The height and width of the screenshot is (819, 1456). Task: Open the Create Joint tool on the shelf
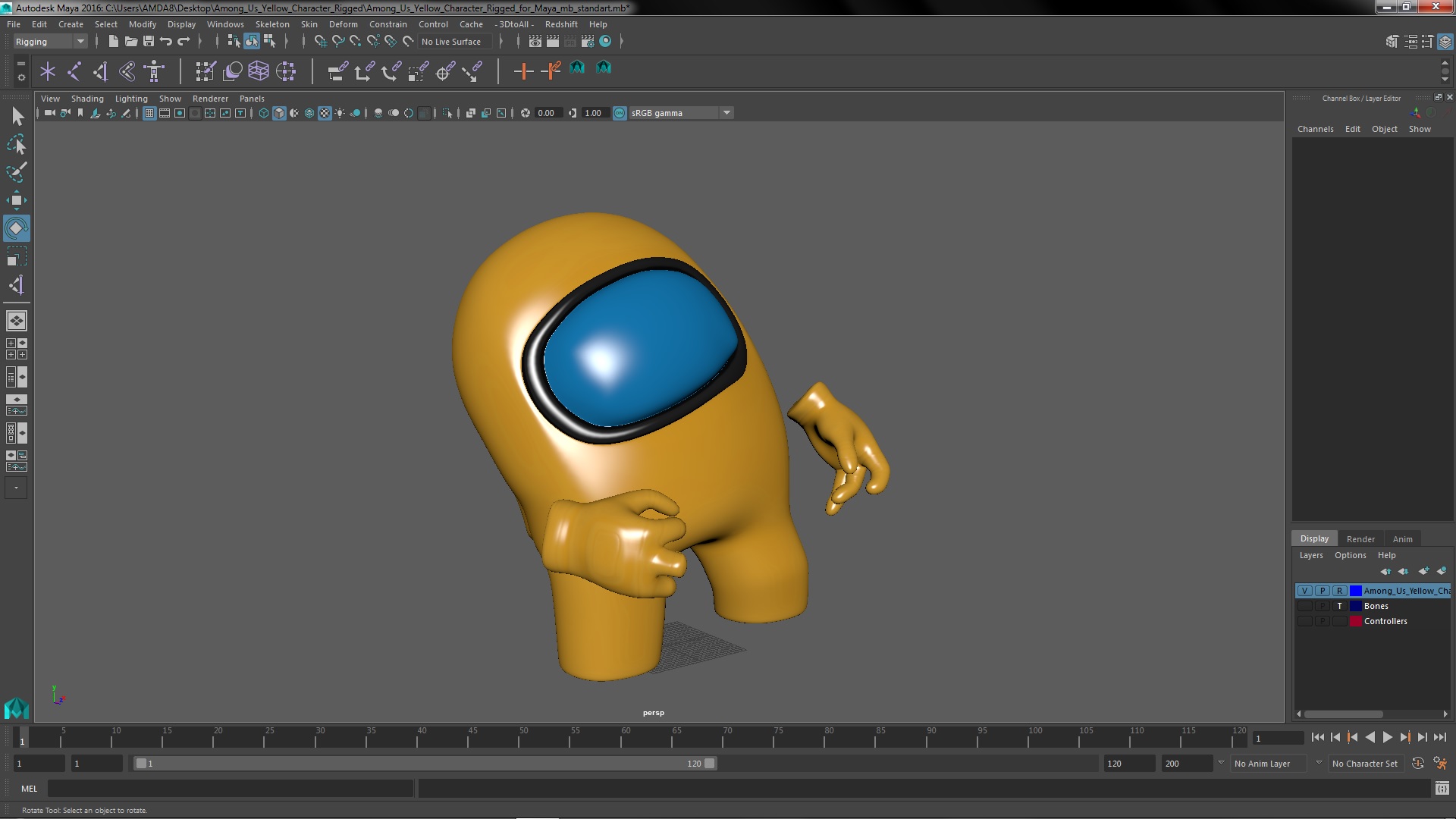click(x=74, y=71)
